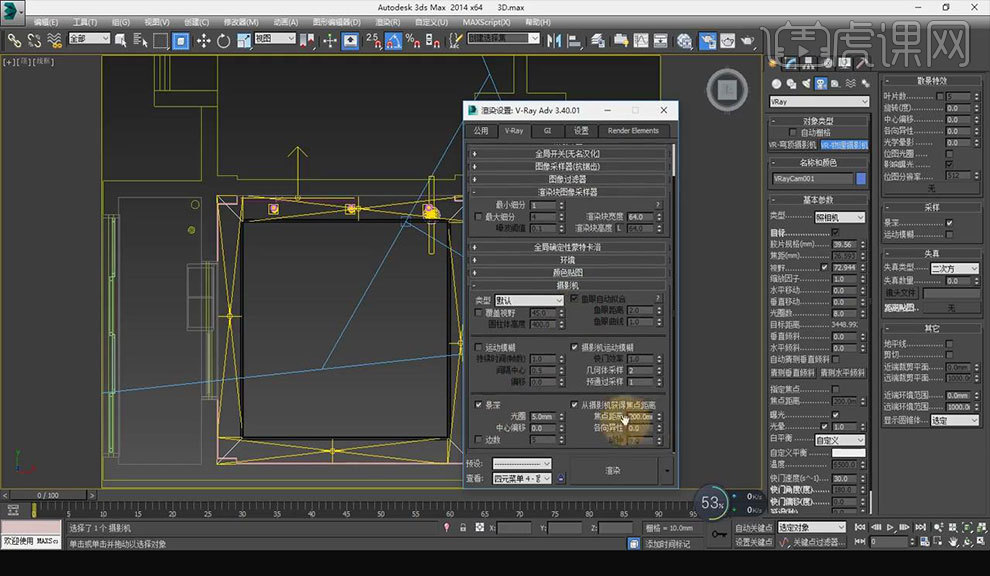Open the 查看 view dropdown

coord(522,479)
